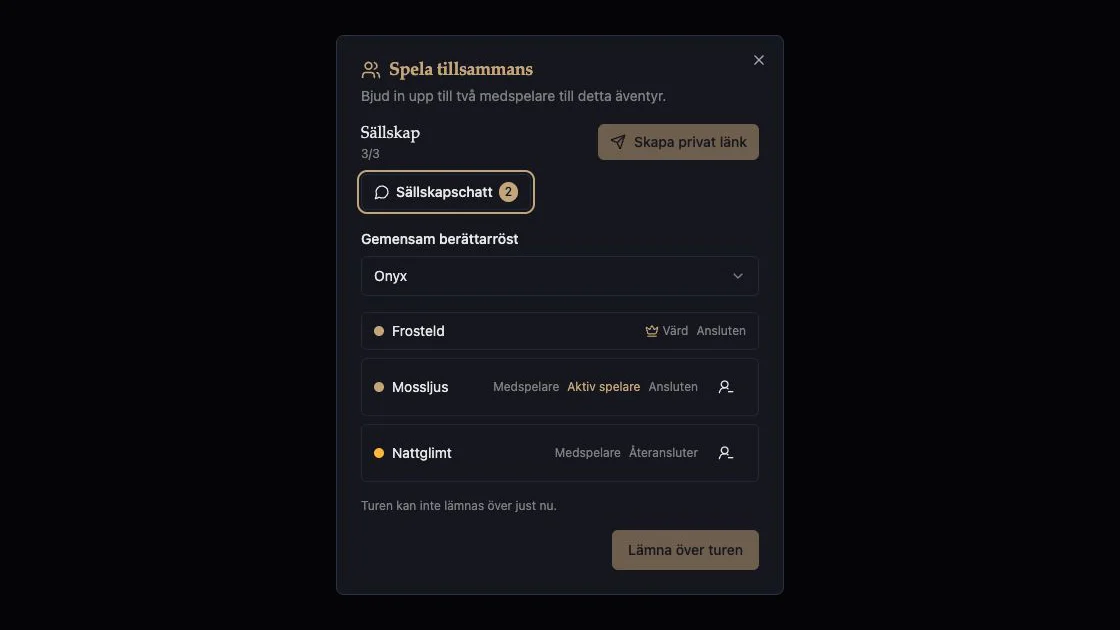Click Nattglimt's yellow status dot
This screenshot has height=630, width=1120.
379,453
